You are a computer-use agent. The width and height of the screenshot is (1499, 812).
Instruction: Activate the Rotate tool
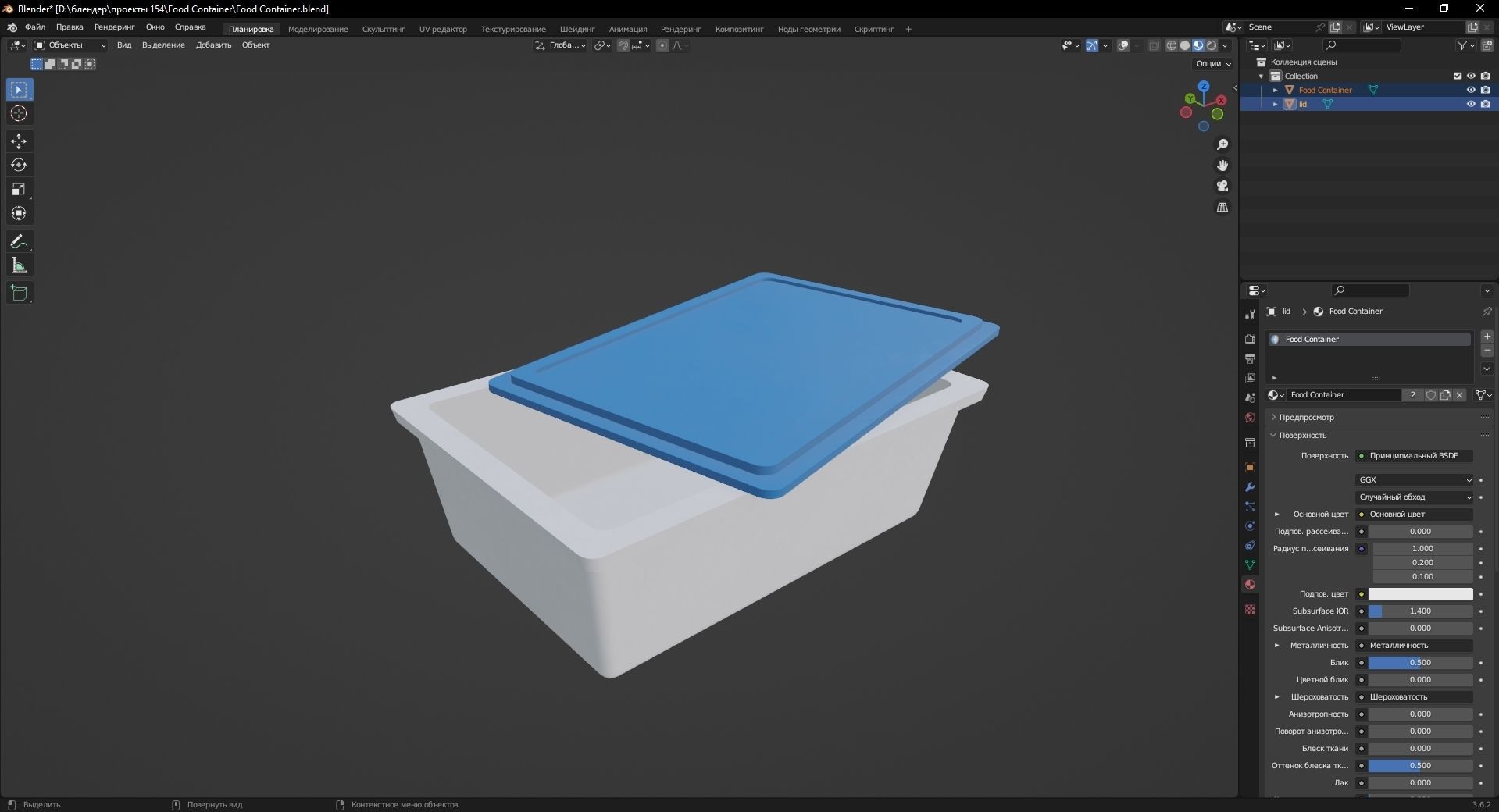pyautogui.click(x=19, y=165)
